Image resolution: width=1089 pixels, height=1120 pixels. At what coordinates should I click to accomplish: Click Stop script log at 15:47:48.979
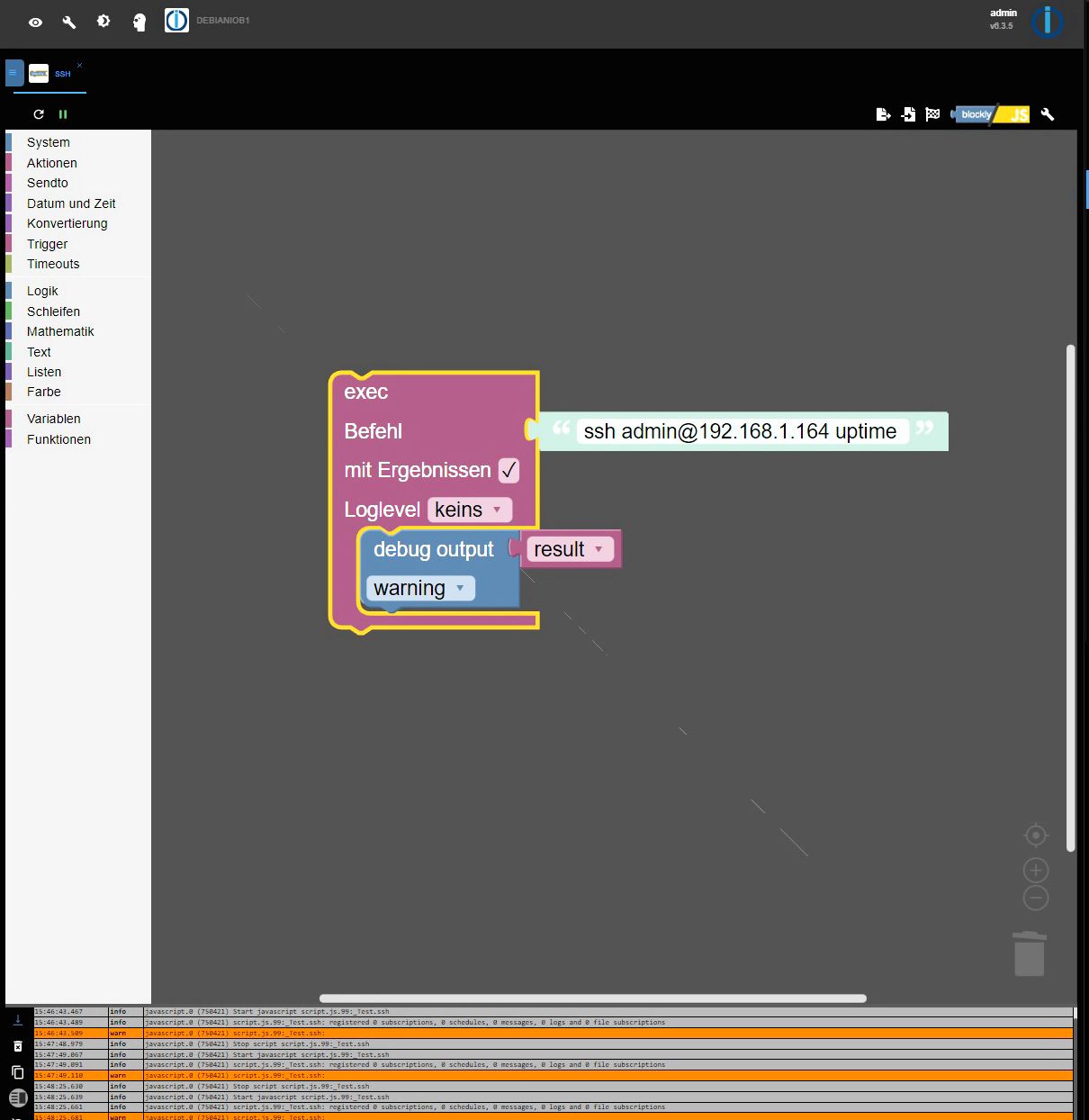[x=553, y=1043]
